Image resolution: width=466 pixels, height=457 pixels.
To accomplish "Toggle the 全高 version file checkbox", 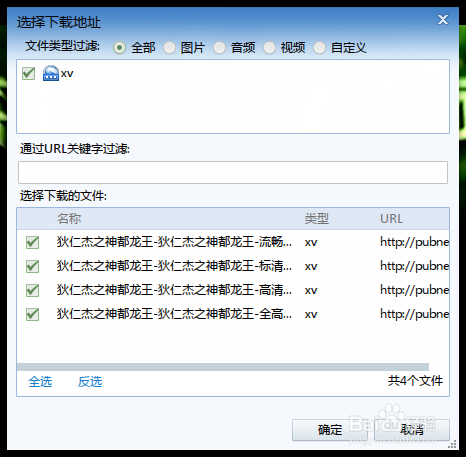I will (32, 314).
